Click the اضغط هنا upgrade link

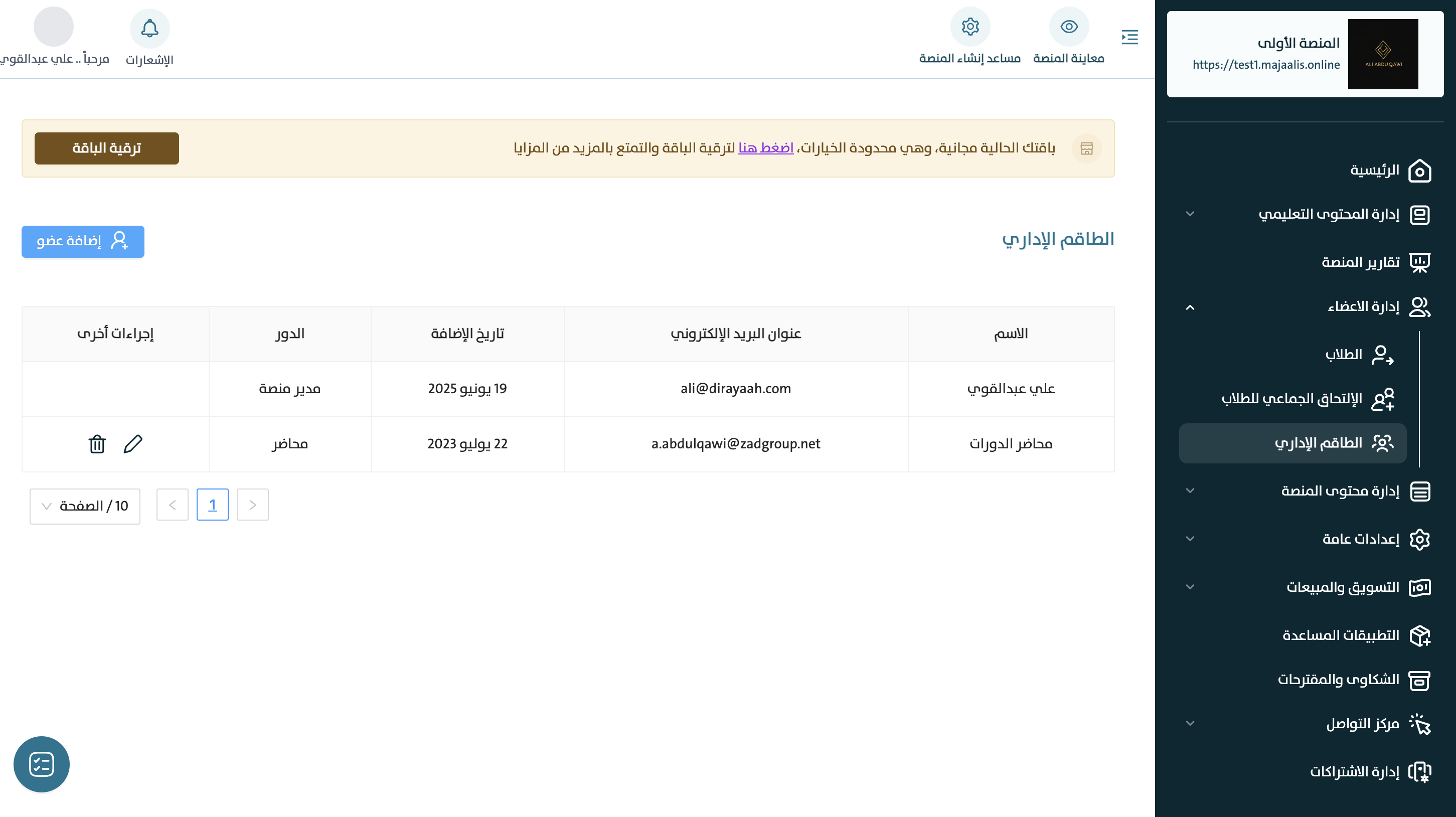[765, 148]
